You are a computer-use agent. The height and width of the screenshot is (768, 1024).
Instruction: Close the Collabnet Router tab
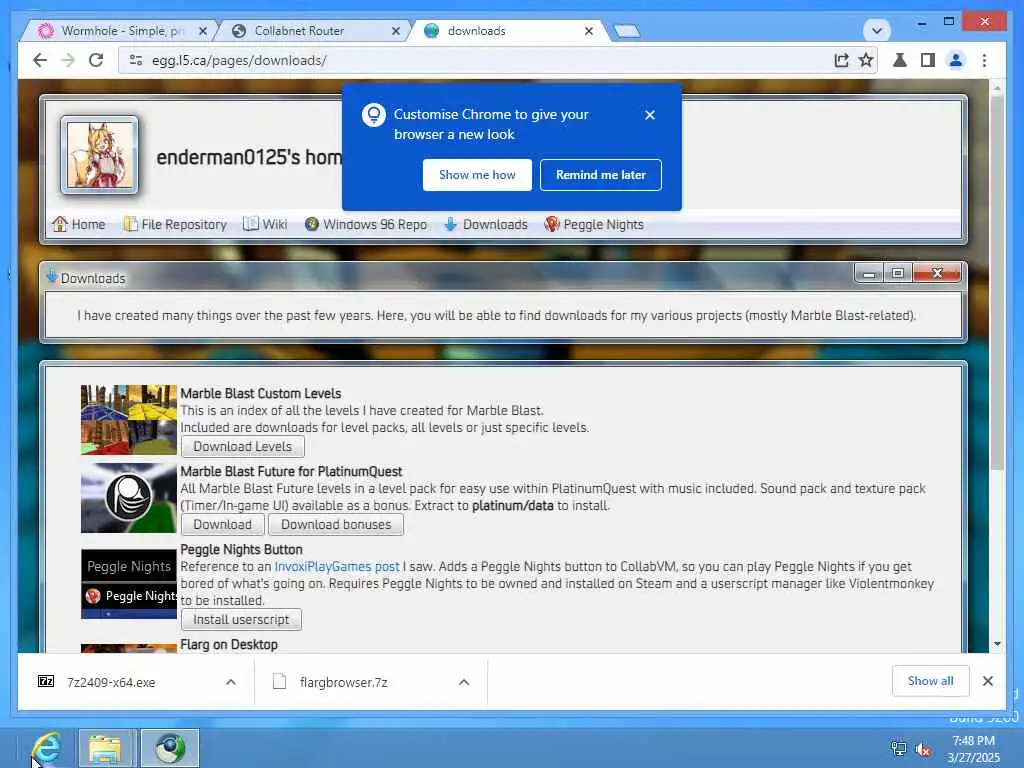click(x=396, y=31)
